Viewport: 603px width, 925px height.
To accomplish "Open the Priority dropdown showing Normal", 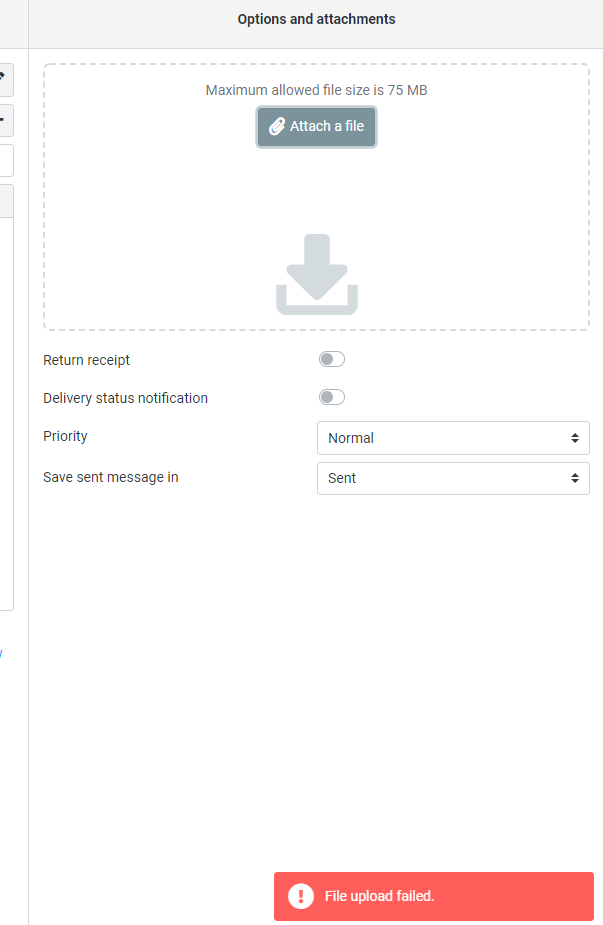I will click(x=452, y=438).
